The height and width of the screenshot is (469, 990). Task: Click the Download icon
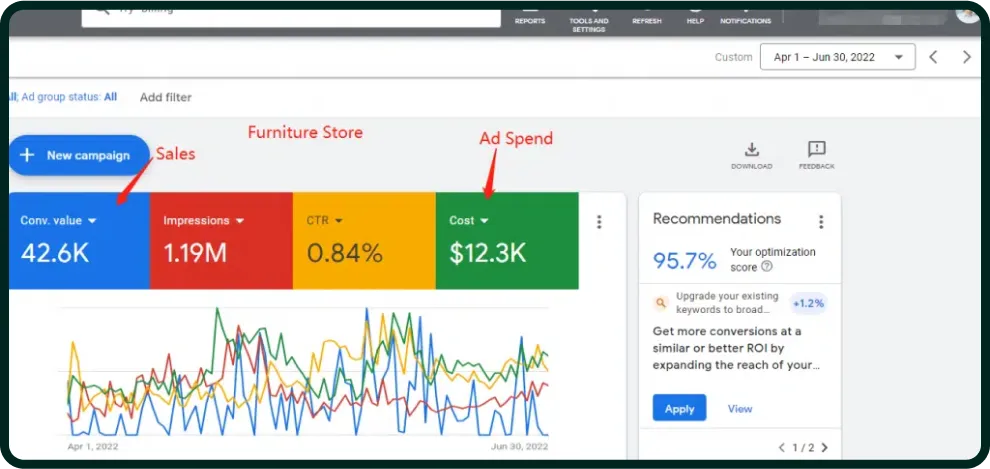751,155
